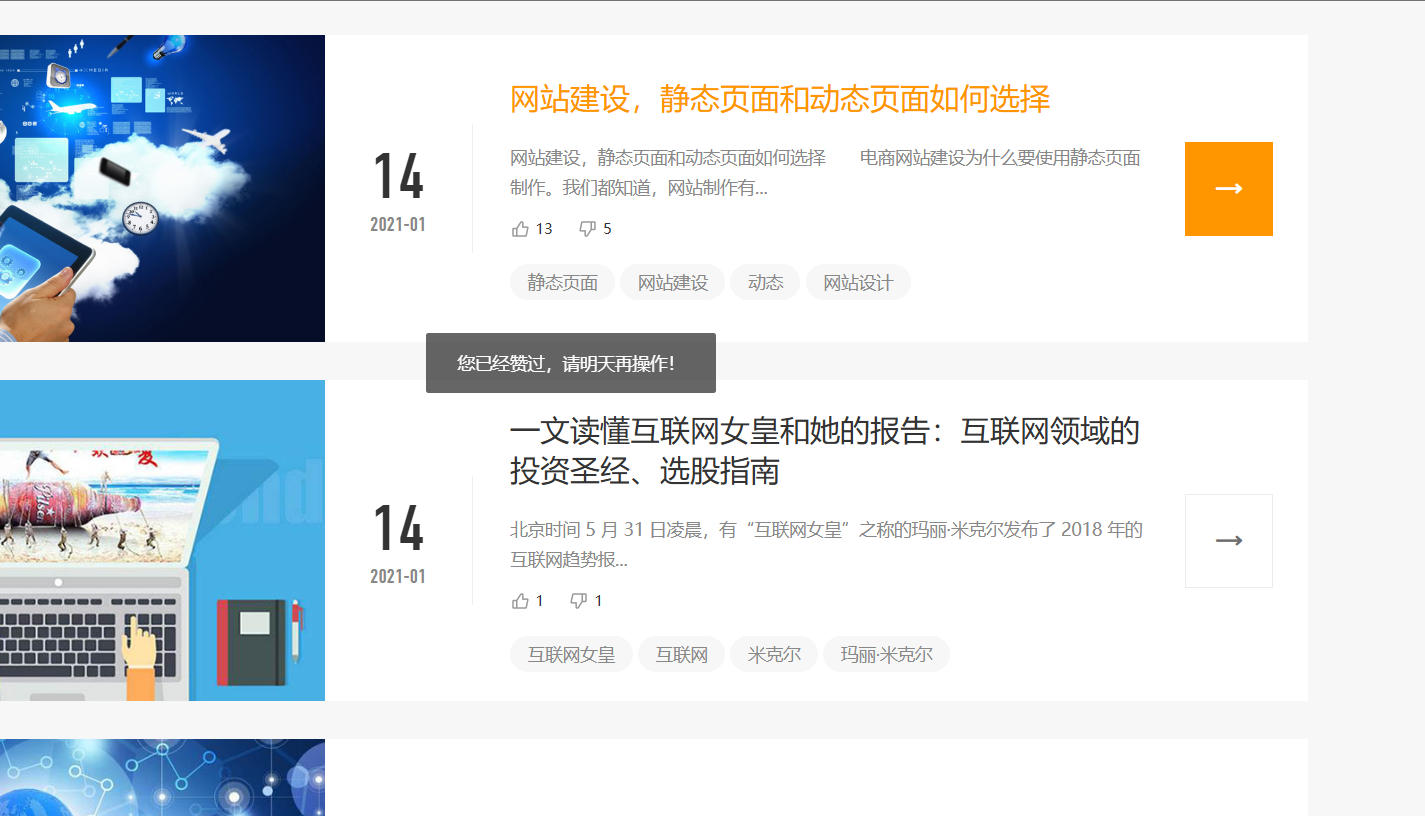Viewport: 1425px width, 816px height.
Task: Click like count 13 on 网站建设 article
Action: [544, 229]
